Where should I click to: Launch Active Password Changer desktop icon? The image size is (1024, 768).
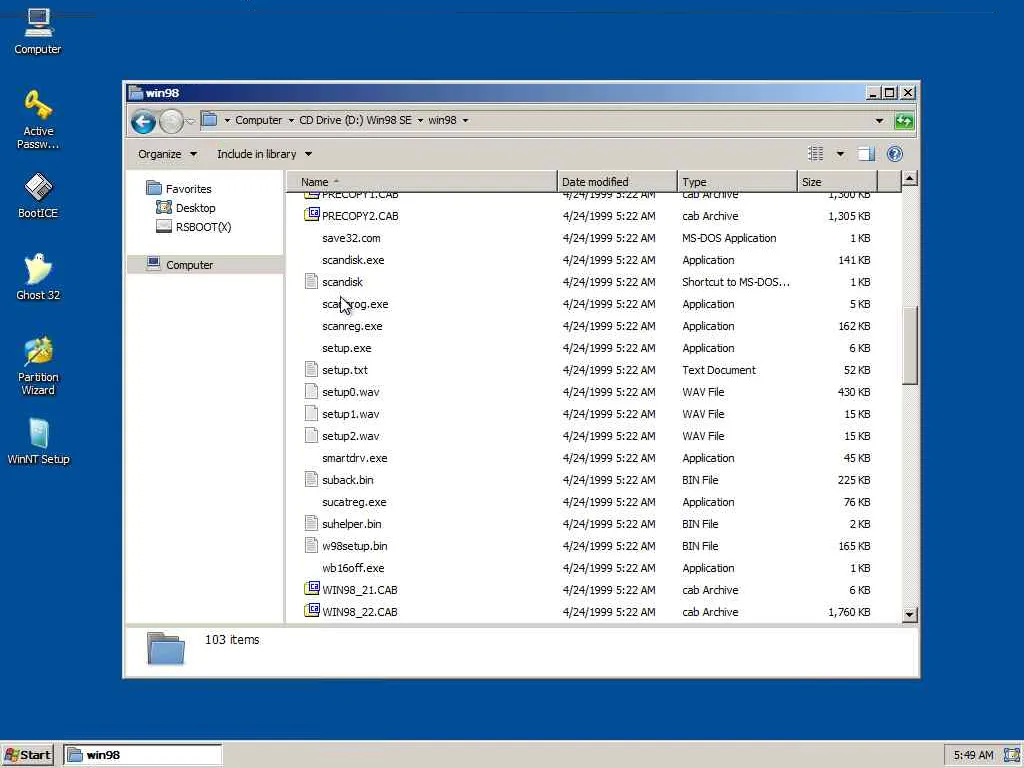[38, 120]
